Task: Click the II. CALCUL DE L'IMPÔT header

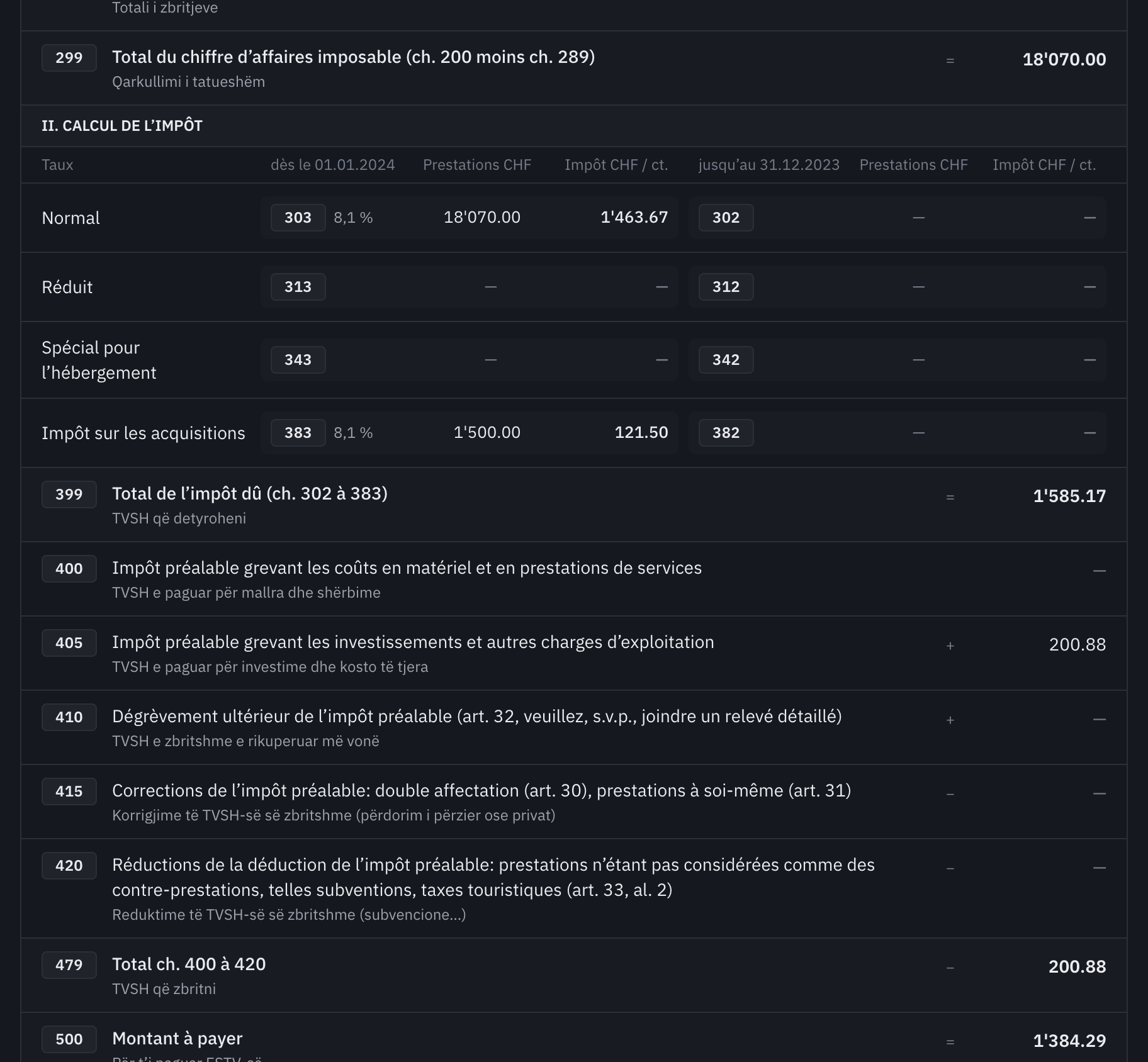Action: tap(122, 126)
